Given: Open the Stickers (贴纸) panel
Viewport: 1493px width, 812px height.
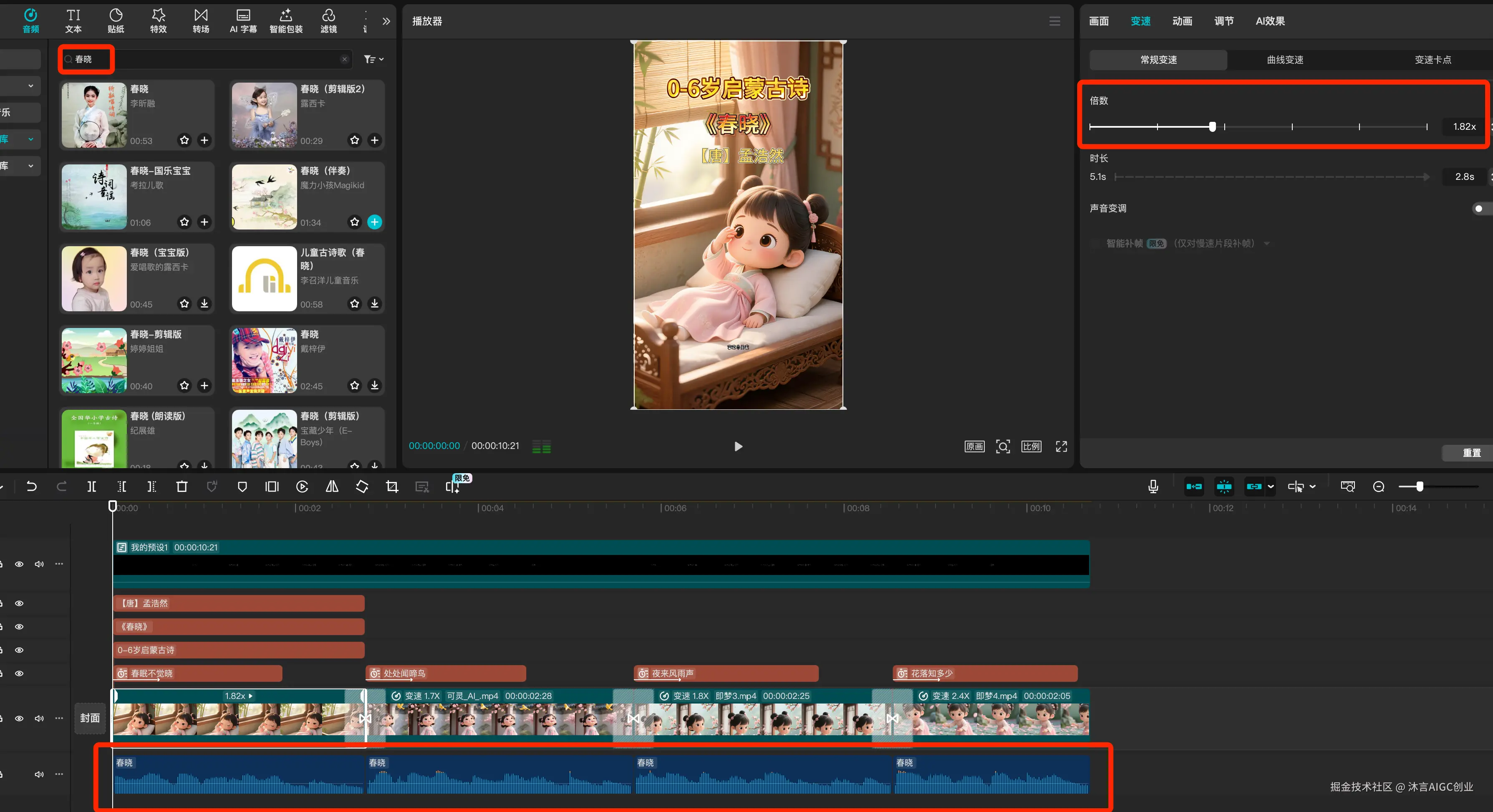Looking at the screenshot, I should (115, 20).
